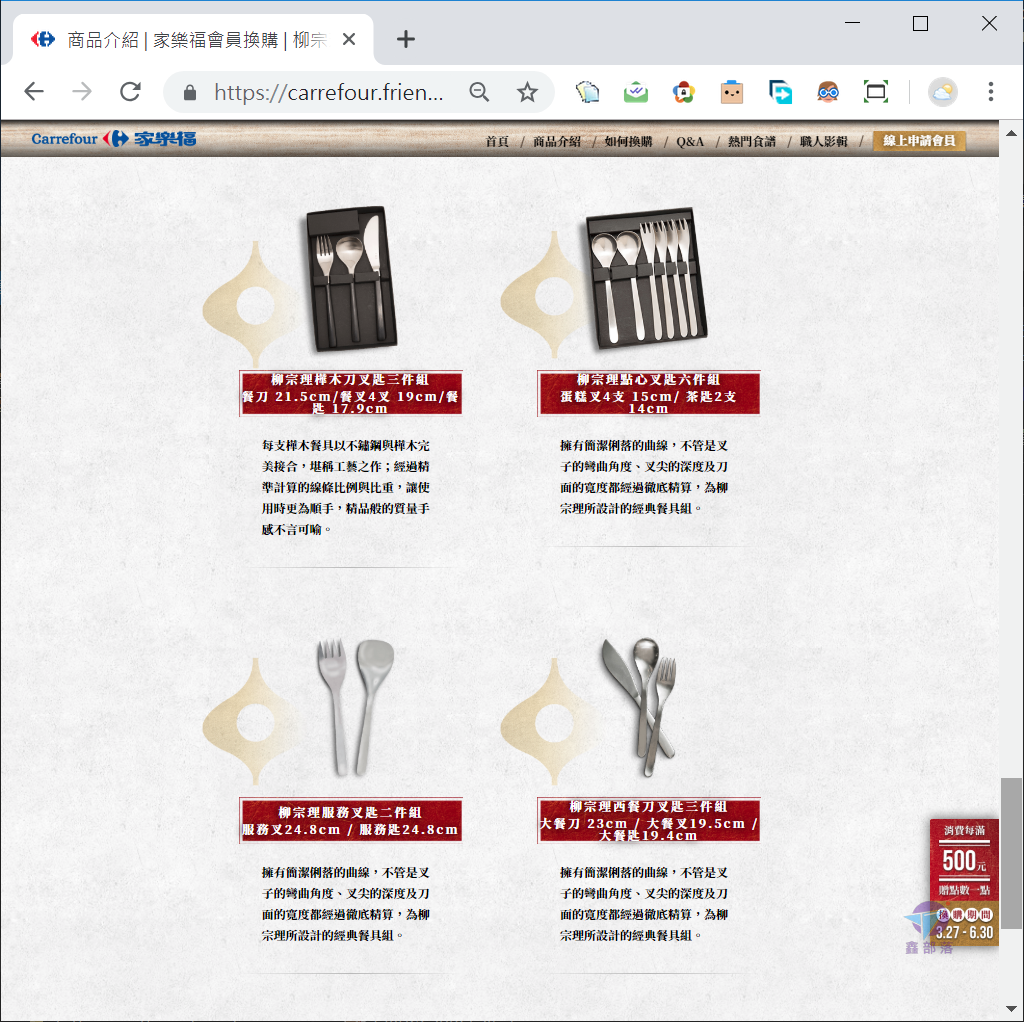This screenshot has width=1024, height=1022.
Task: Open the colorful flower-camera extension
Action: (x=684, y=92)
